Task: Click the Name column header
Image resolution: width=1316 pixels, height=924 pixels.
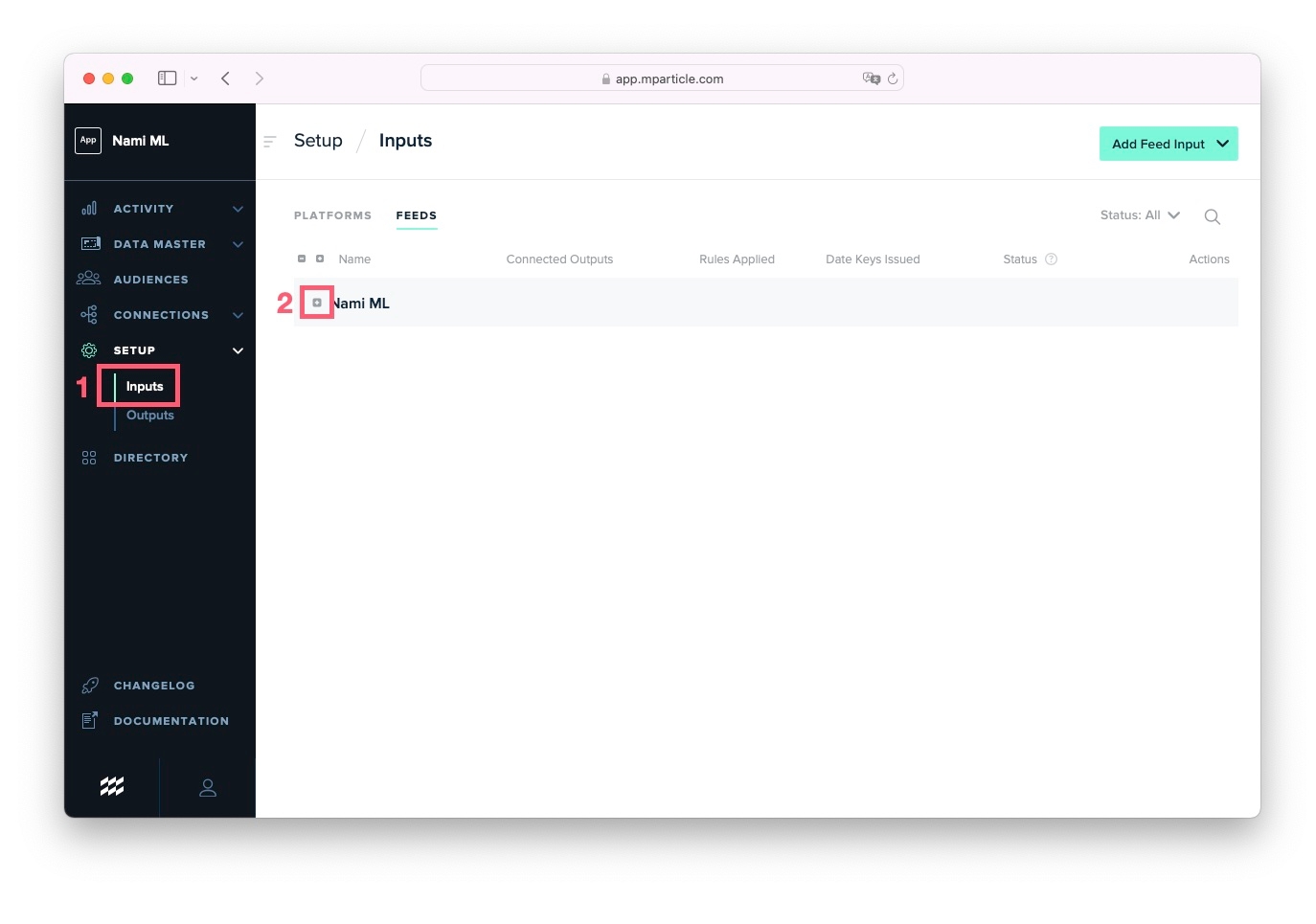Action: coord(354,259)
